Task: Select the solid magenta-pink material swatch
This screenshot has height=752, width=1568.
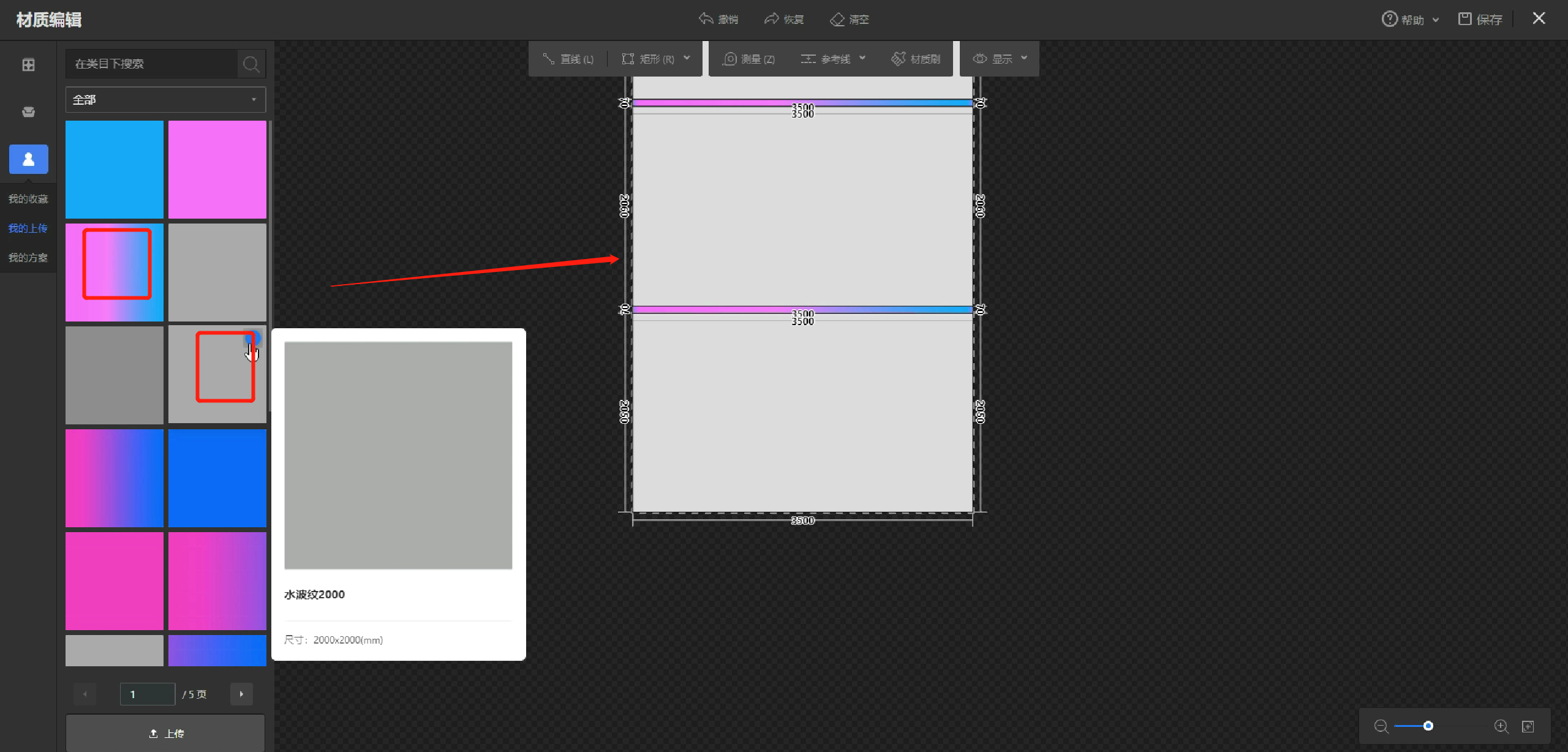Action: coord(115,581)
